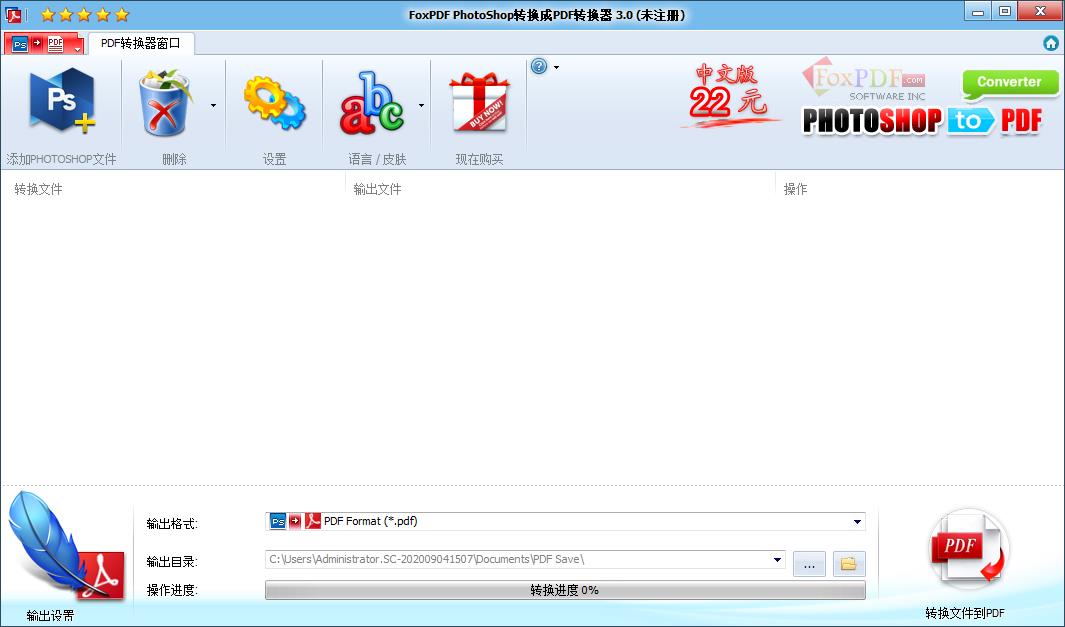Open 设置 via the gears icon
The image size is (1065, 627).
(273, 100)
